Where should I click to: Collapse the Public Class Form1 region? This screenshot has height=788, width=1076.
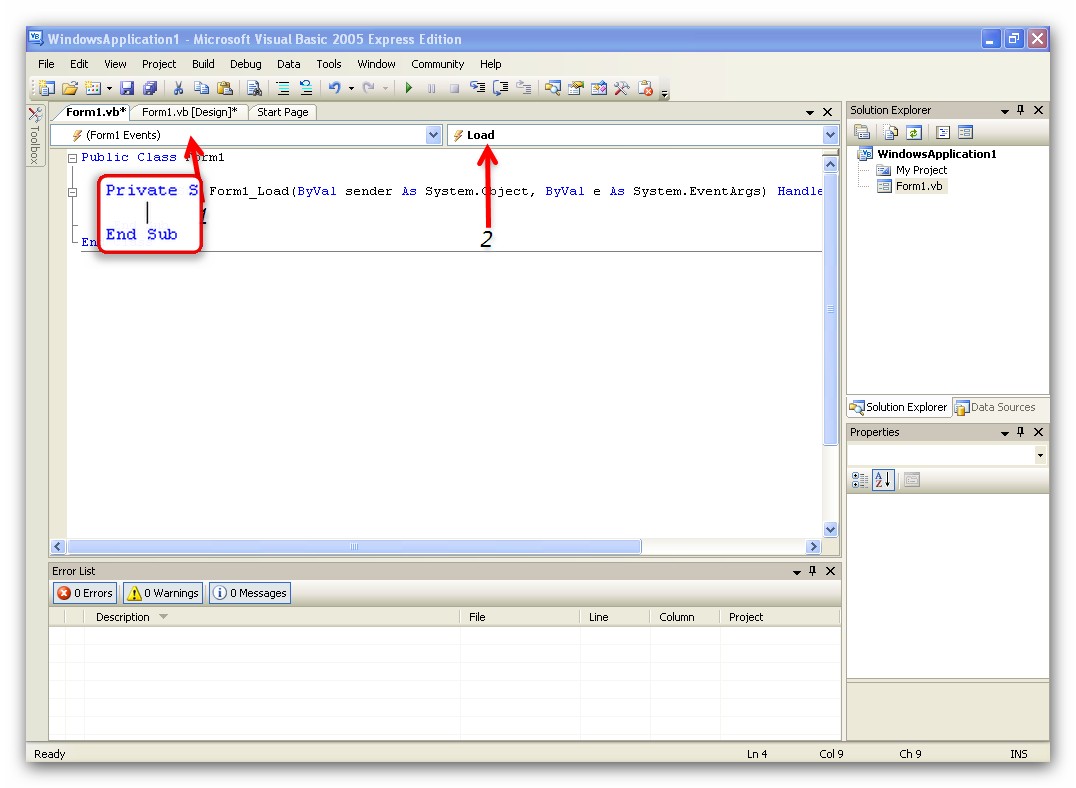coord(72,158)
